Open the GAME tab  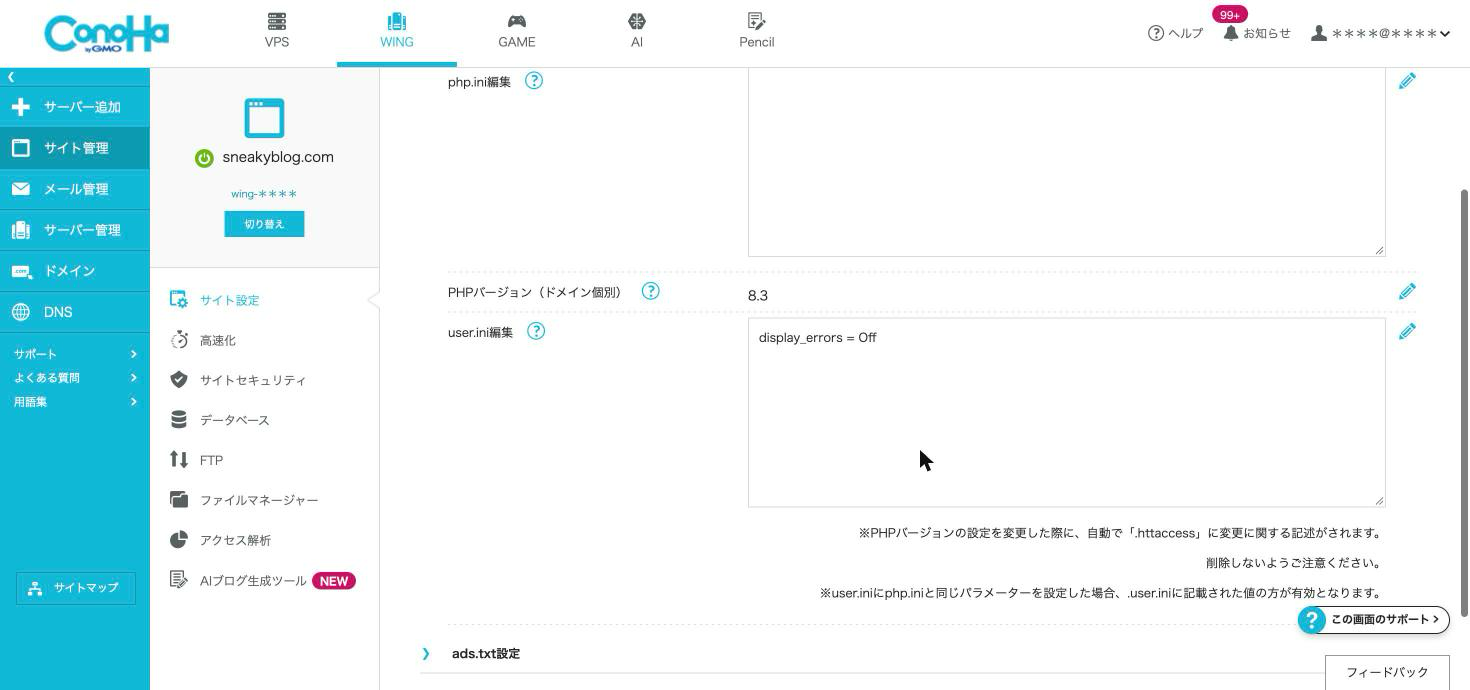(x=517, y=32)
